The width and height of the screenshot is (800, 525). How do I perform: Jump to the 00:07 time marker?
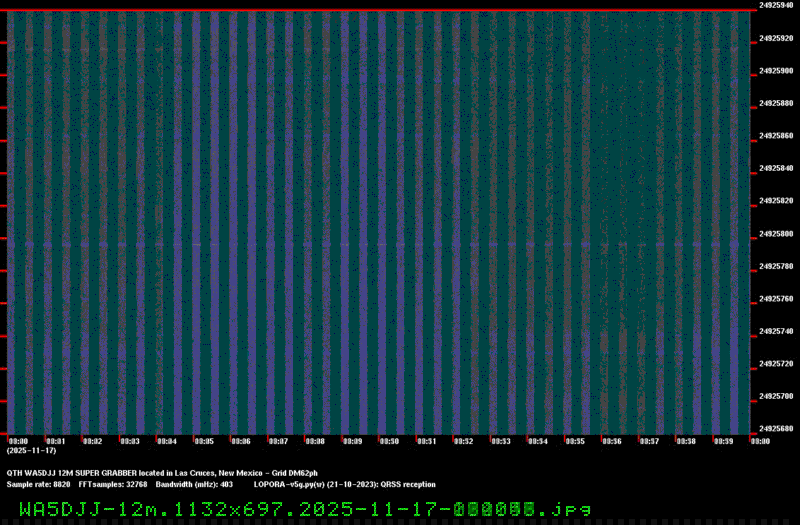click(x=278, y=441)
